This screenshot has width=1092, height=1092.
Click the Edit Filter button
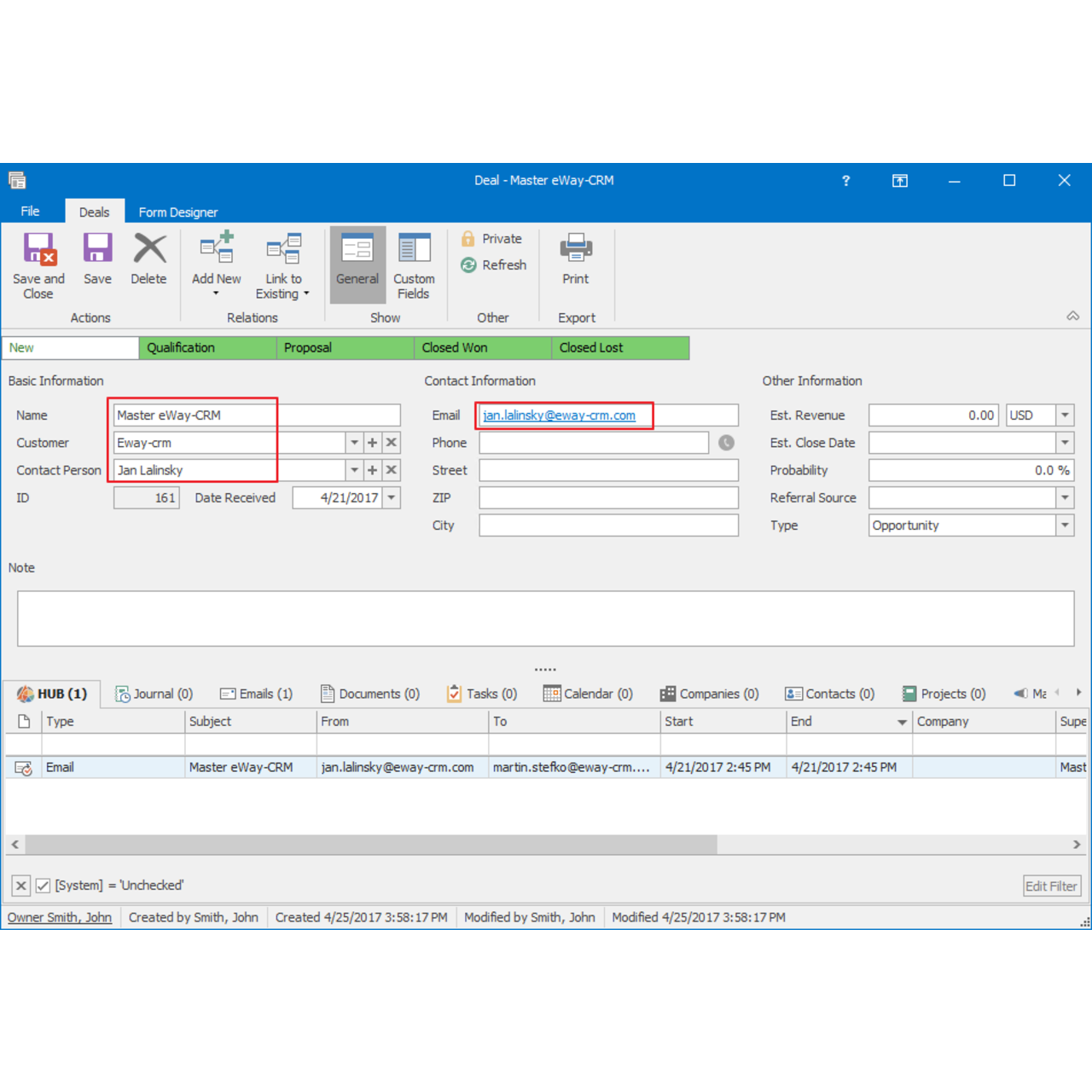click(1051, 886)
